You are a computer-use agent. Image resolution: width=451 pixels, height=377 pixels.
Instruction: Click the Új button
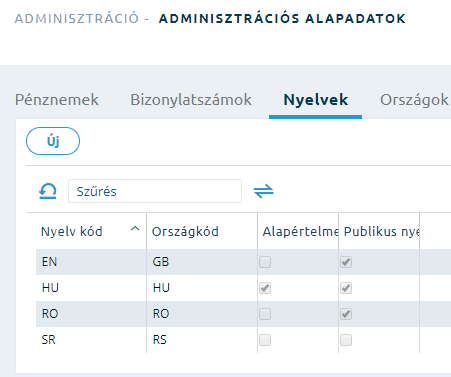[x=53, y=141]
